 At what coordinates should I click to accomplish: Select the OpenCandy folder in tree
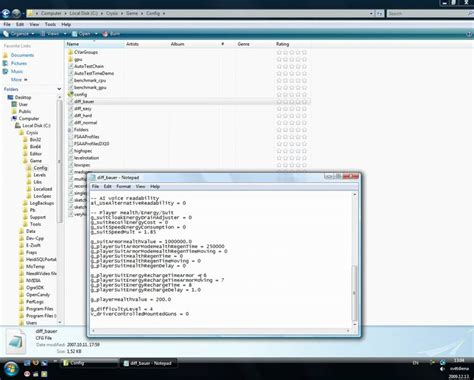coord(38,295)
